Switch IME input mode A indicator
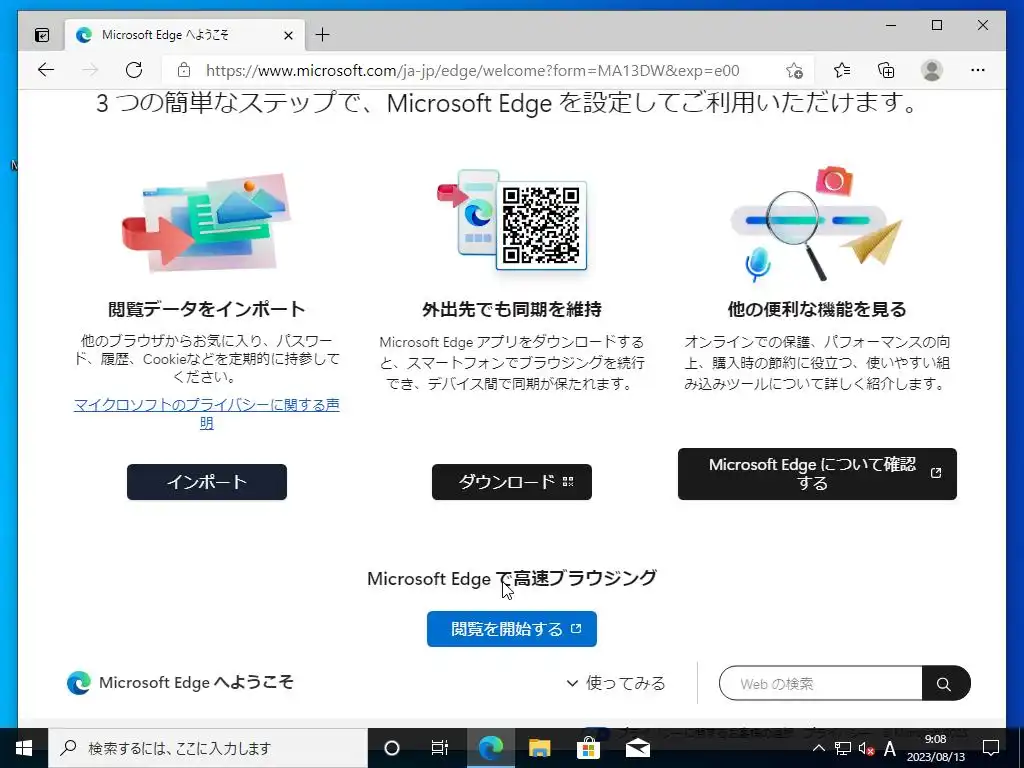The width and height of the screenshot is (1024, 768). 889,748
